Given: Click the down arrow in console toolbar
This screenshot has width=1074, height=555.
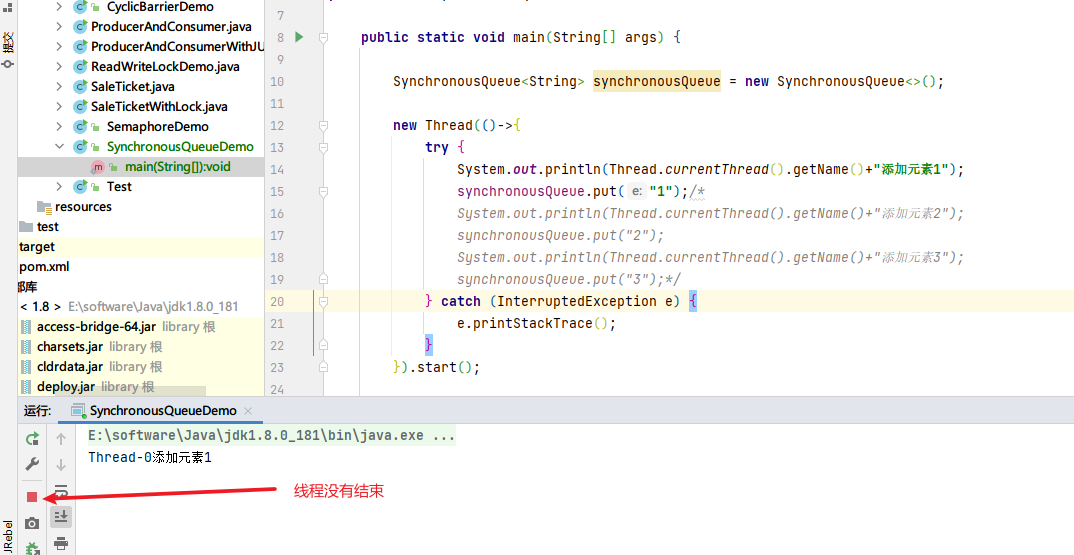Looking at the screenshot, I should tap(61, 464).
